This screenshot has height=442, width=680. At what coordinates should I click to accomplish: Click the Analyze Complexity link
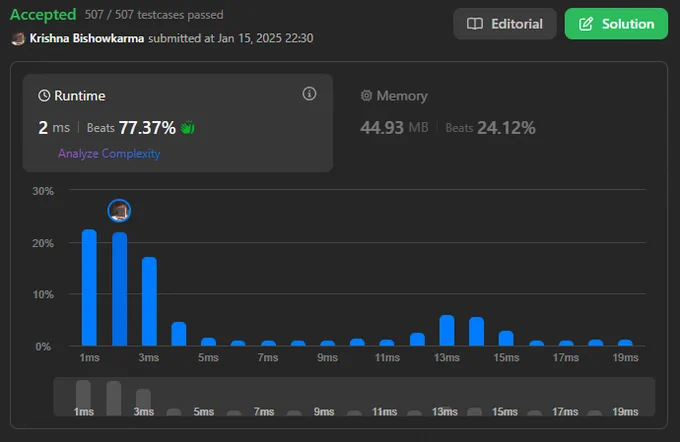click(109, 154)
